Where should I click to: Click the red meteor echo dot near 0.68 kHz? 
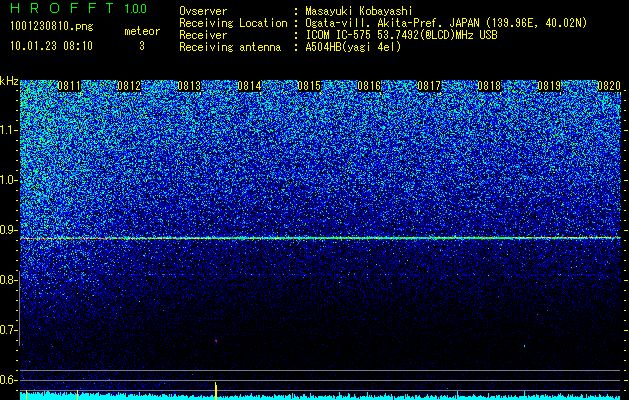(x=216, y=341)
